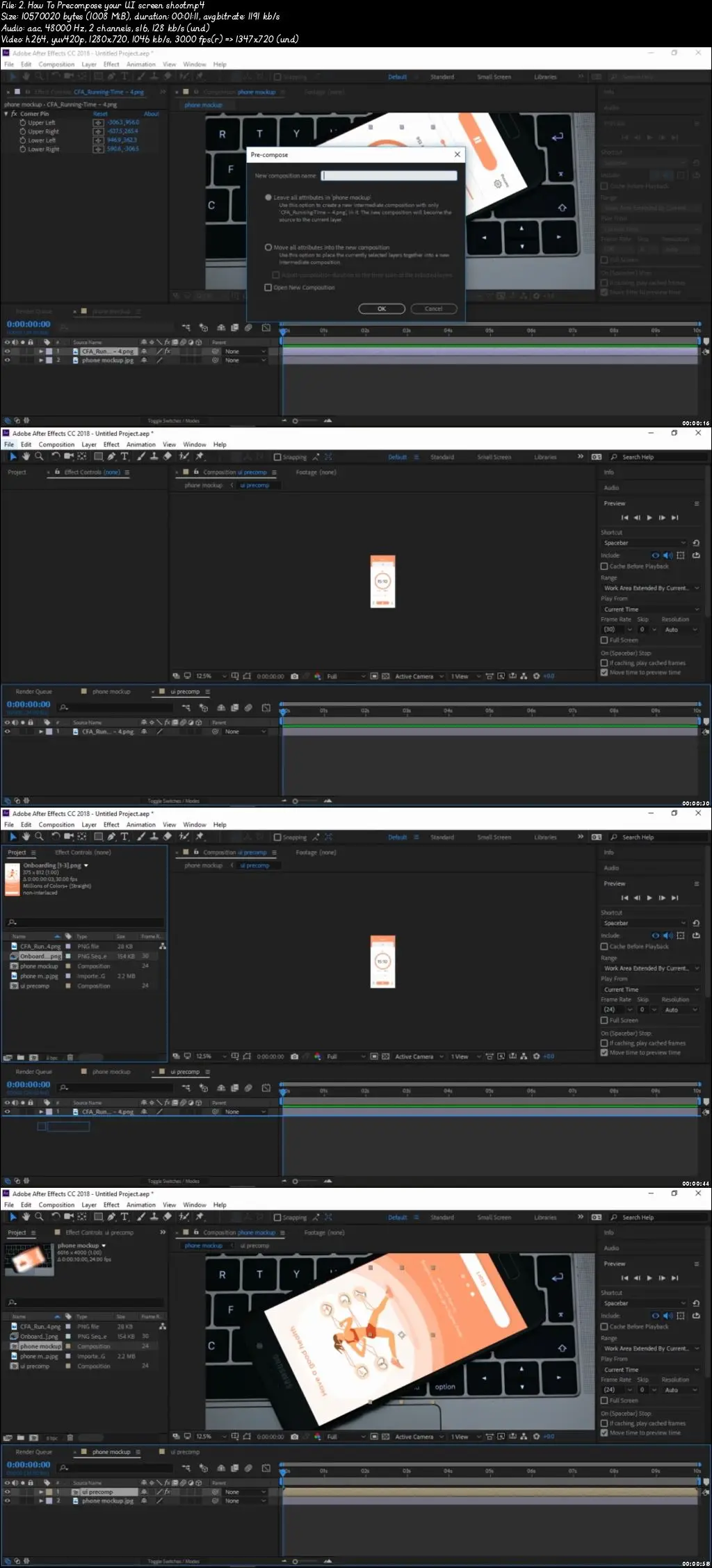
Task: Uncheck Move time to preview time, 00:00:58 frame
Action: [604, 1432]
